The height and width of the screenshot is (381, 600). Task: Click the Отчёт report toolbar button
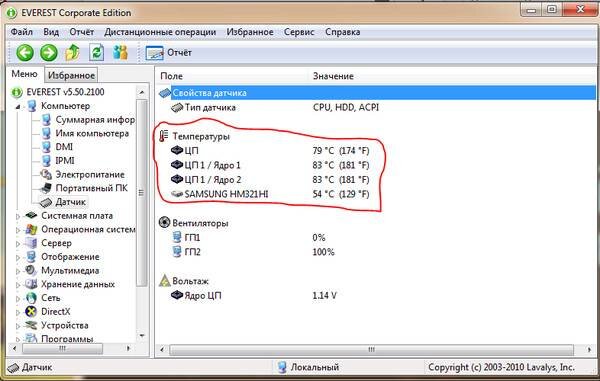(x=169, y=53)
